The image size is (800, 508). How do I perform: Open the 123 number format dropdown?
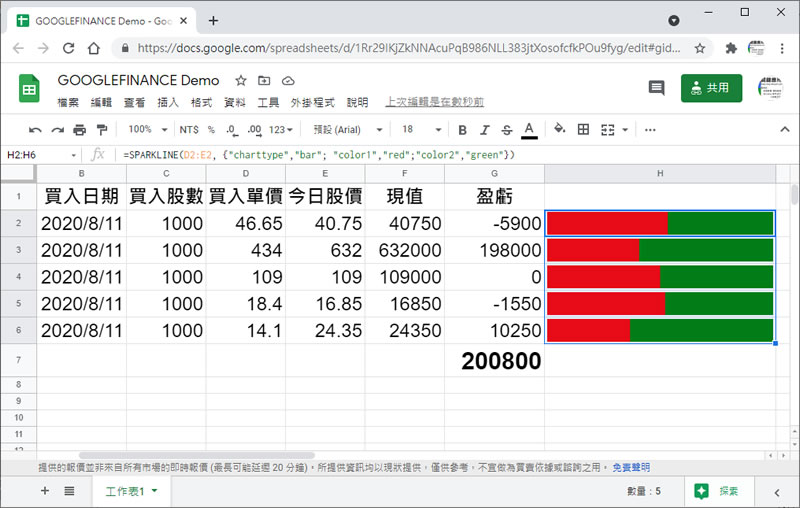[x=281, y=130]
